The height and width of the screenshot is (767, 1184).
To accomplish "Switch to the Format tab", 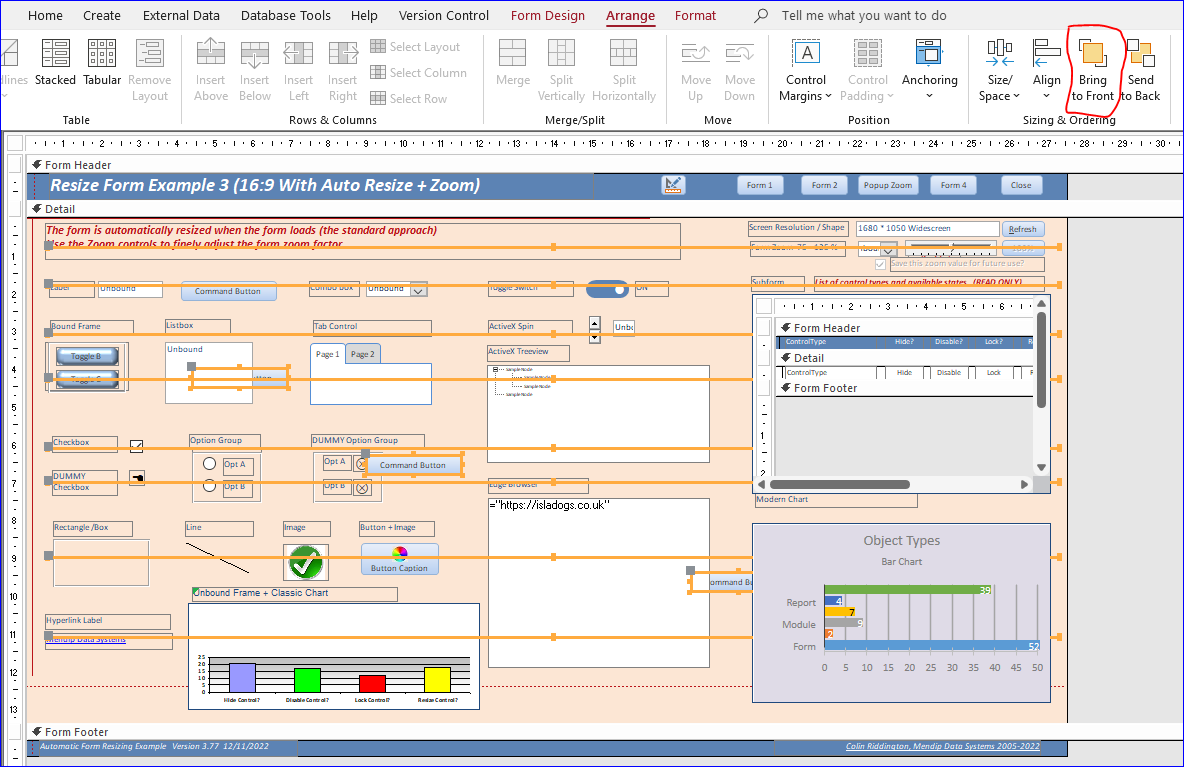I will (x=695, y=15).
